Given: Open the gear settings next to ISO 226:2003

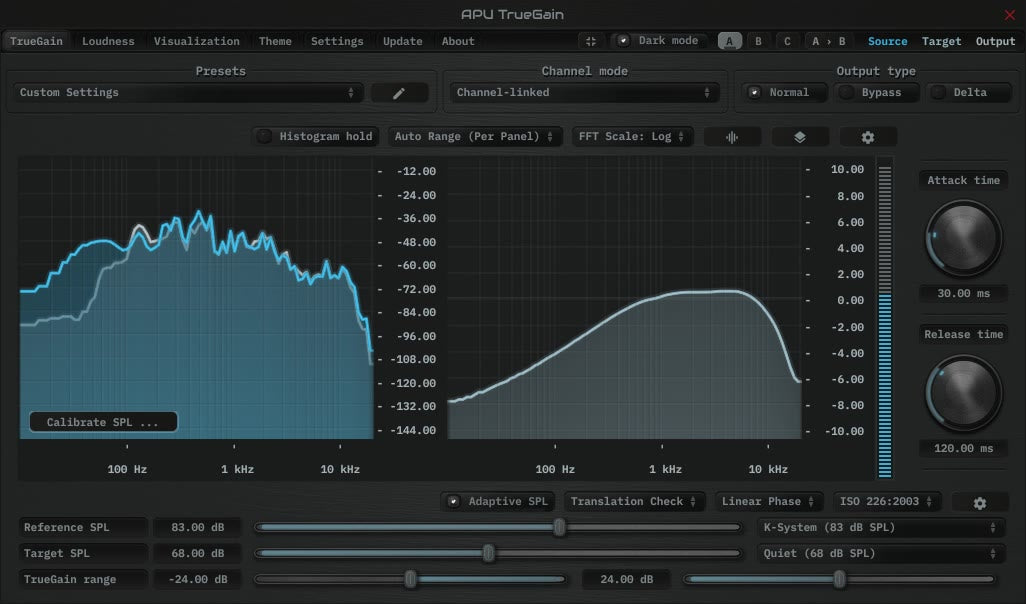Looking at the screenshot, I should tap(980, 503).
